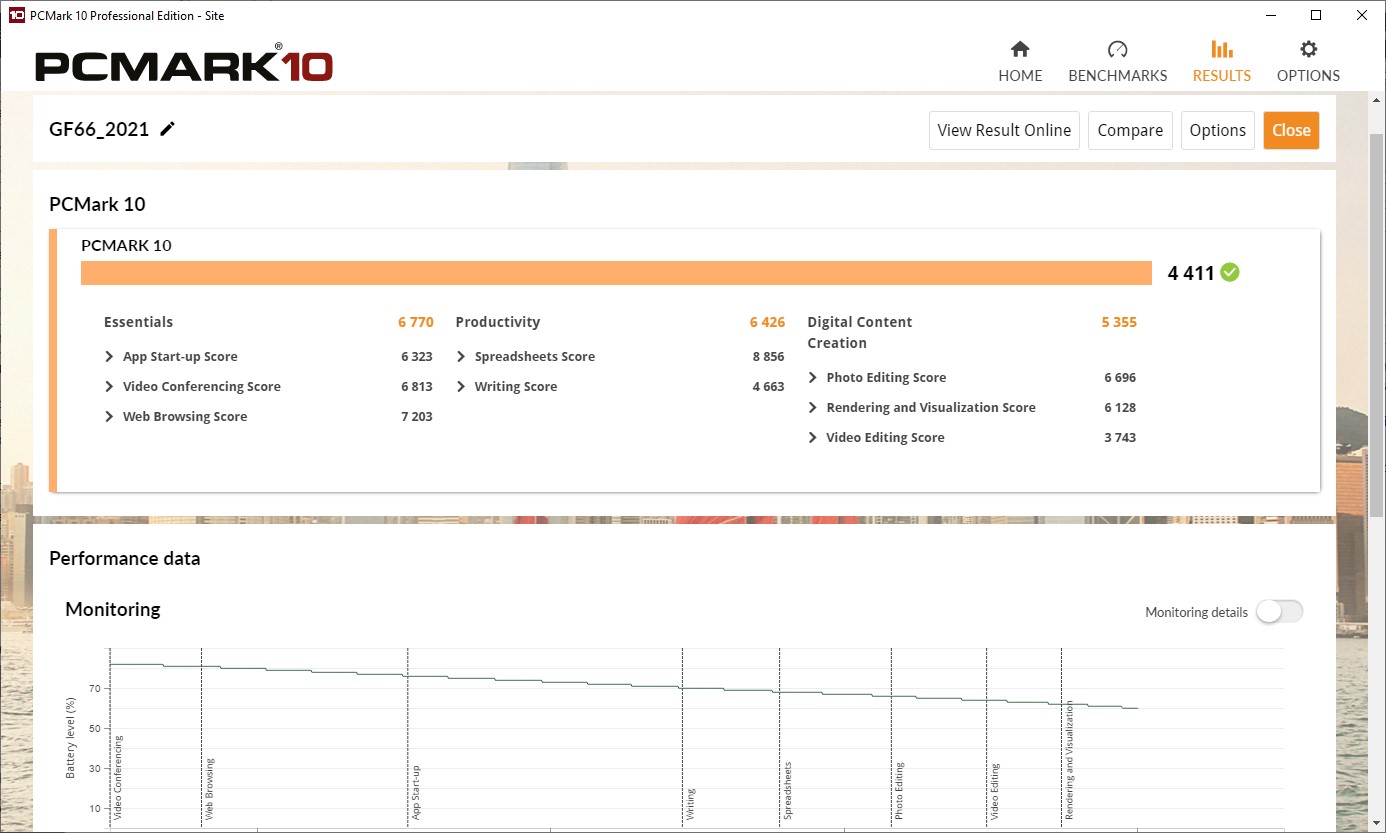The height and width of the screenshot is (833, 1386).
Task: Open the result Options button
Action: point(1217,130)
